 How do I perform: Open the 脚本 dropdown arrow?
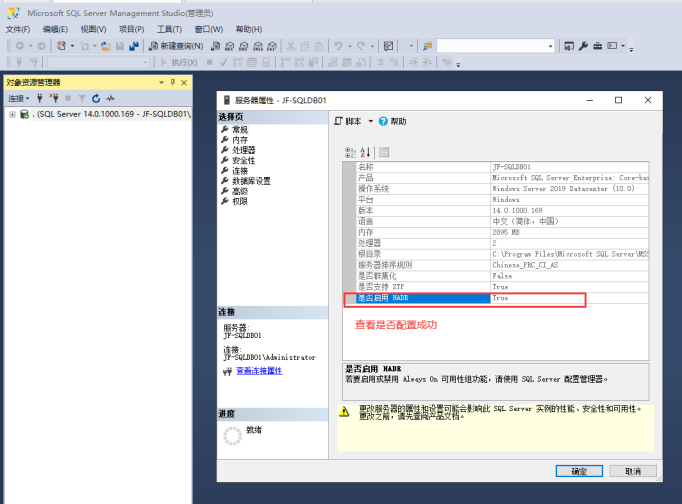click(x=371, y=121)
